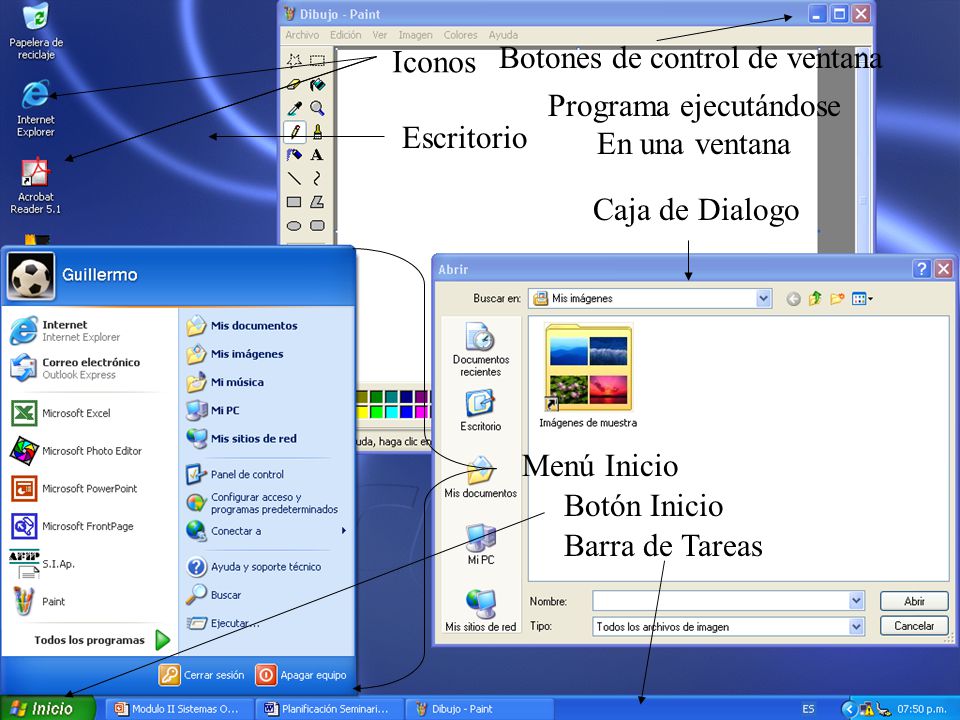Switch to Dibujo - Paint taskbar button
960x720 pixels.
479,709
